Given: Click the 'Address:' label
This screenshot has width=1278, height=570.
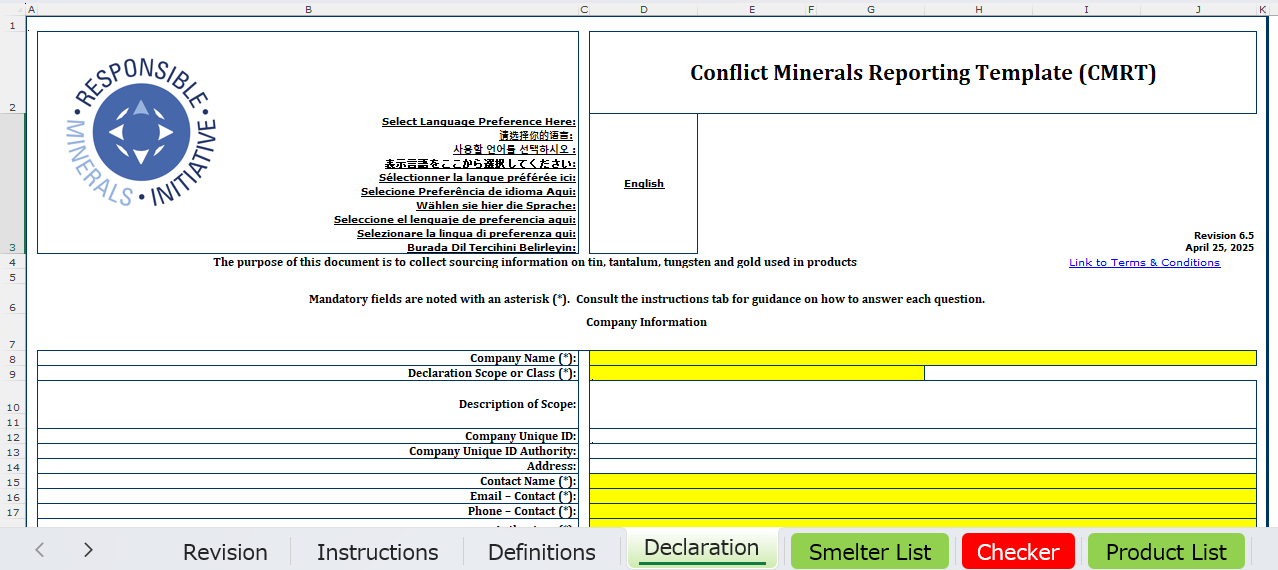Looking at the screenshot, I should tap(551, 466).
